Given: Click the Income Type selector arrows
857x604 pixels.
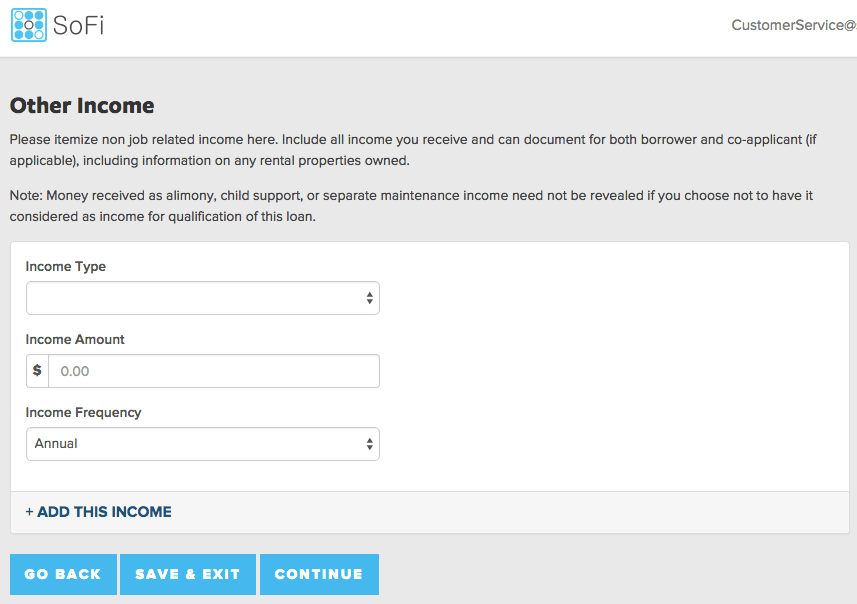Looking at the screenshot, I should [x=369, y=298].
